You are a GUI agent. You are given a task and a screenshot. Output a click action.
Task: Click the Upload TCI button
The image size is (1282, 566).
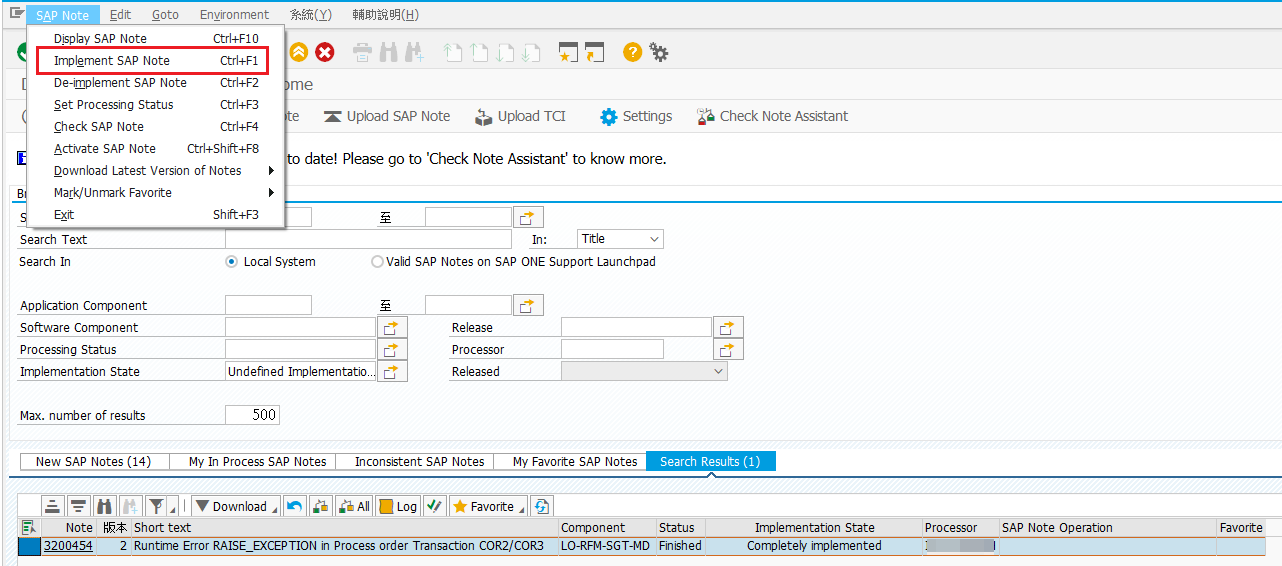(x=520, y=116)
